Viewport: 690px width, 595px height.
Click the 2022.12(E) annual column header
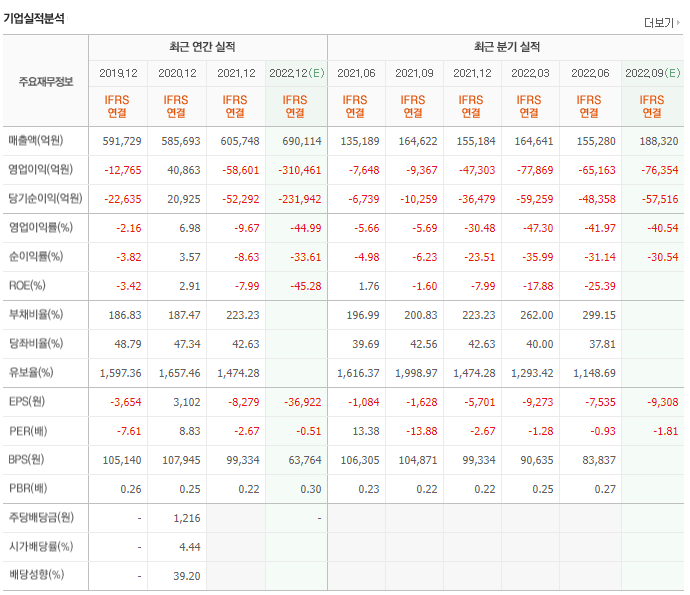click(x=297, y=73)
